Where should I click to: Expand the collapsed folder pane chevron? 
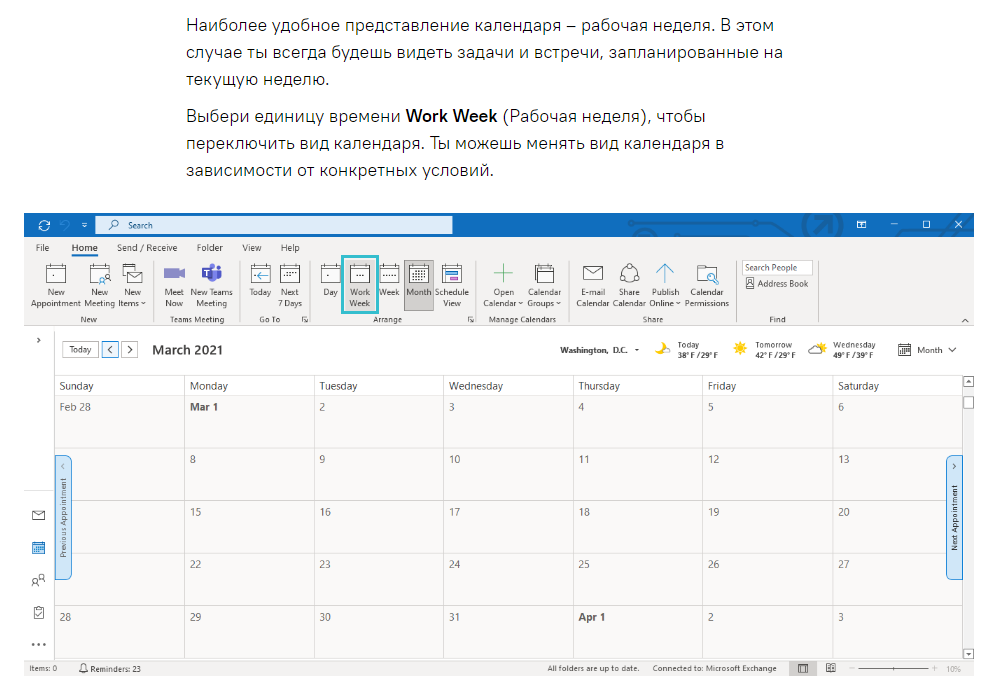coord(38,340)
